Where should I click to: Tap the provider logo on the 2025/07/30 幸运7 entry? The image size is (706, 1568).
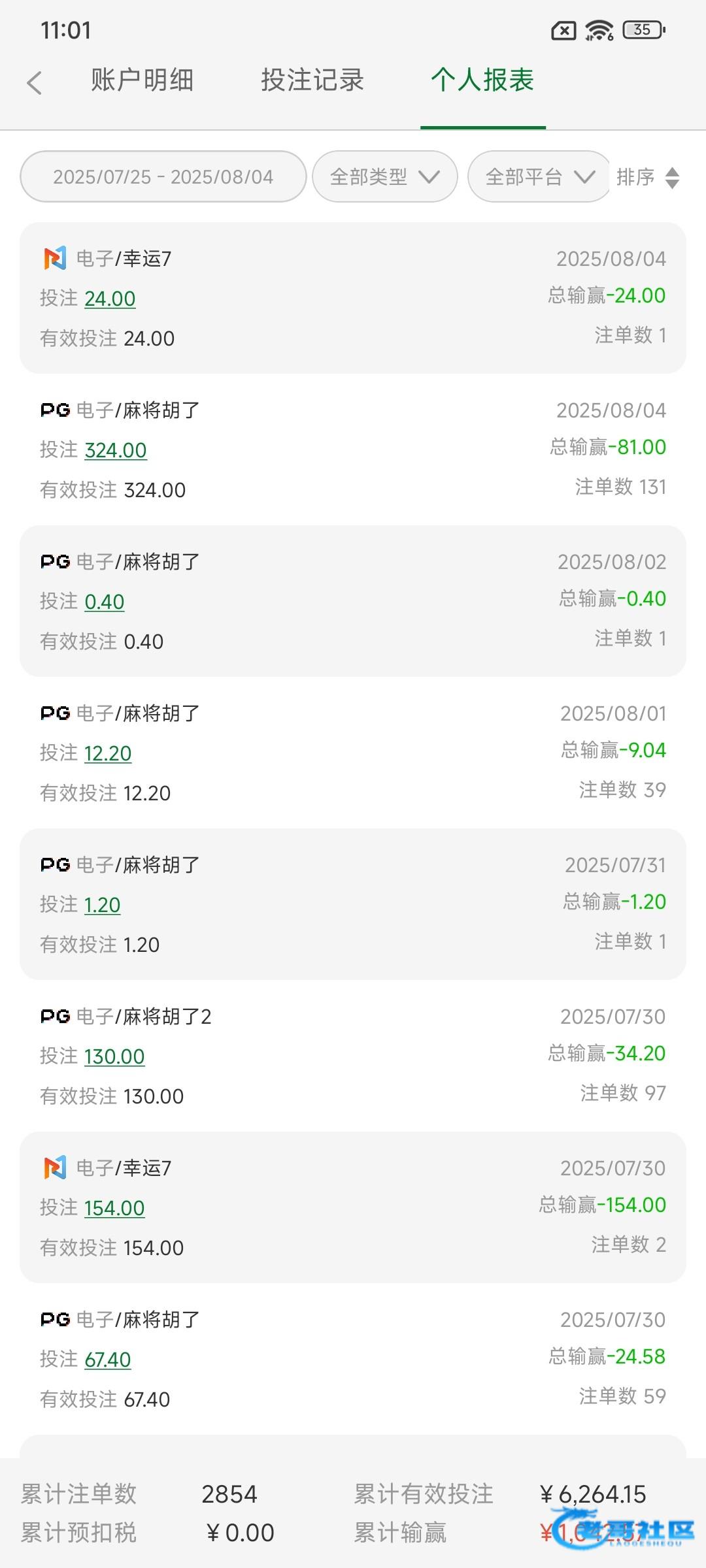55,1168
